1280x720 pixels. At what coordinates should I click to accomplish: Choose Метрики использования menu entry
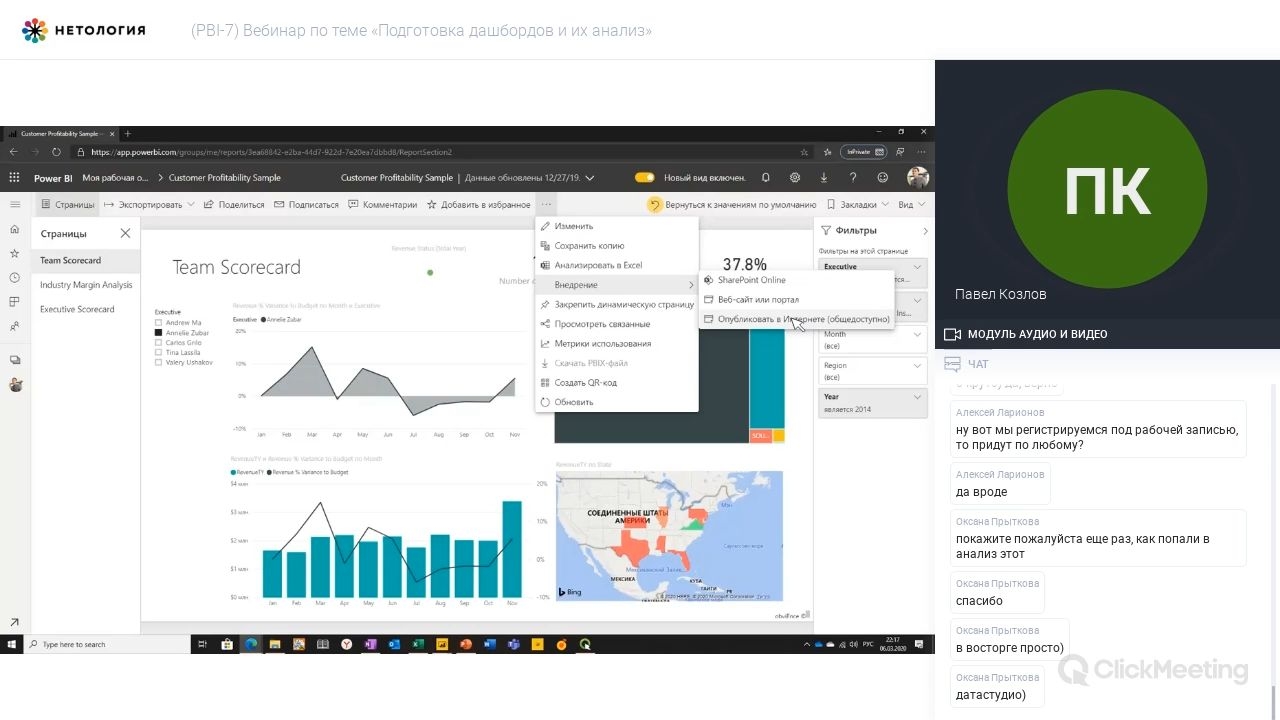pyautogui.click(x=616, y=343)
